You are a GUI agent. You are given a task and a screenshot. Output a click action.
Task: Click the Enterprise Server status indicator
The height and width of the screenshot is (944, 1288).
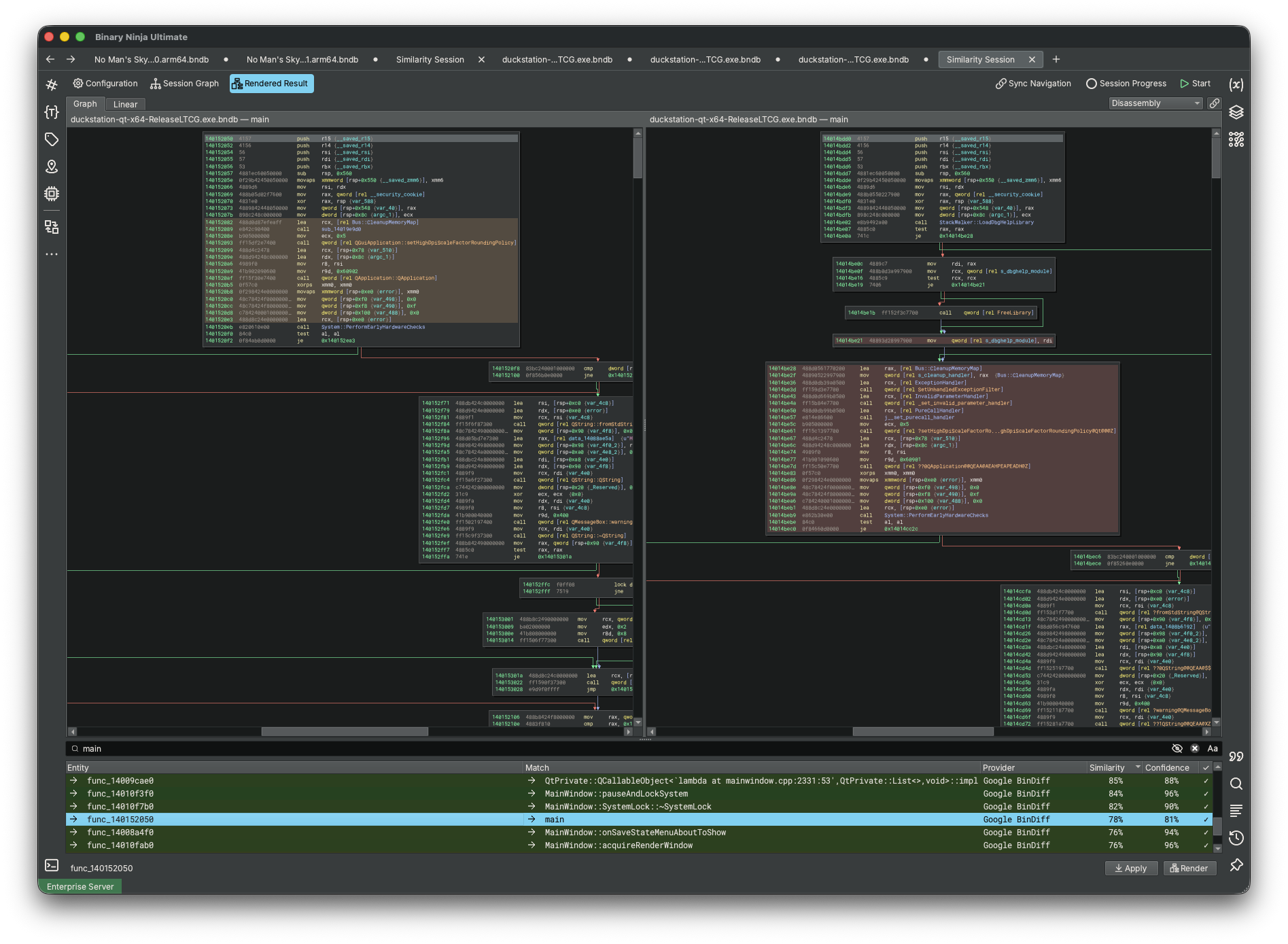coord(80,887)
